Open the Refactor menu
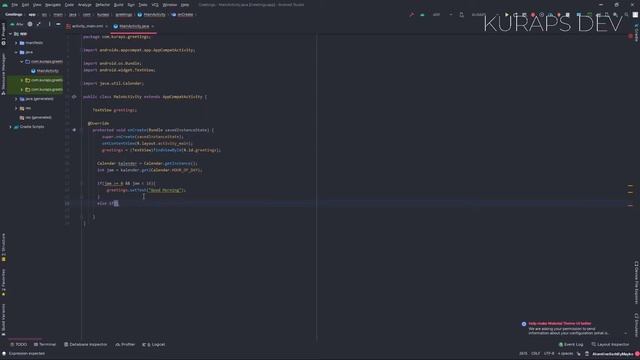 point(102,5)
